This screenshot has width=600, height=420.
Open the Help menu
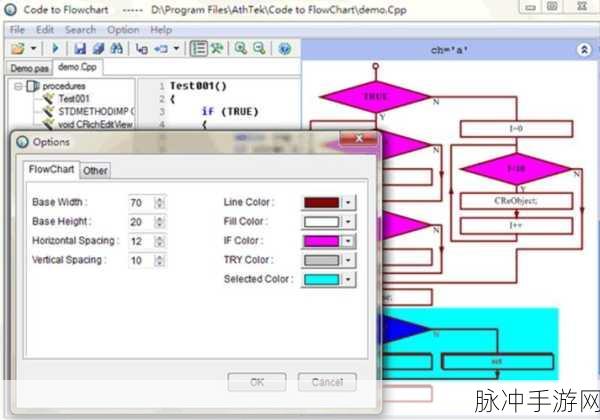(x=161, y=30)
